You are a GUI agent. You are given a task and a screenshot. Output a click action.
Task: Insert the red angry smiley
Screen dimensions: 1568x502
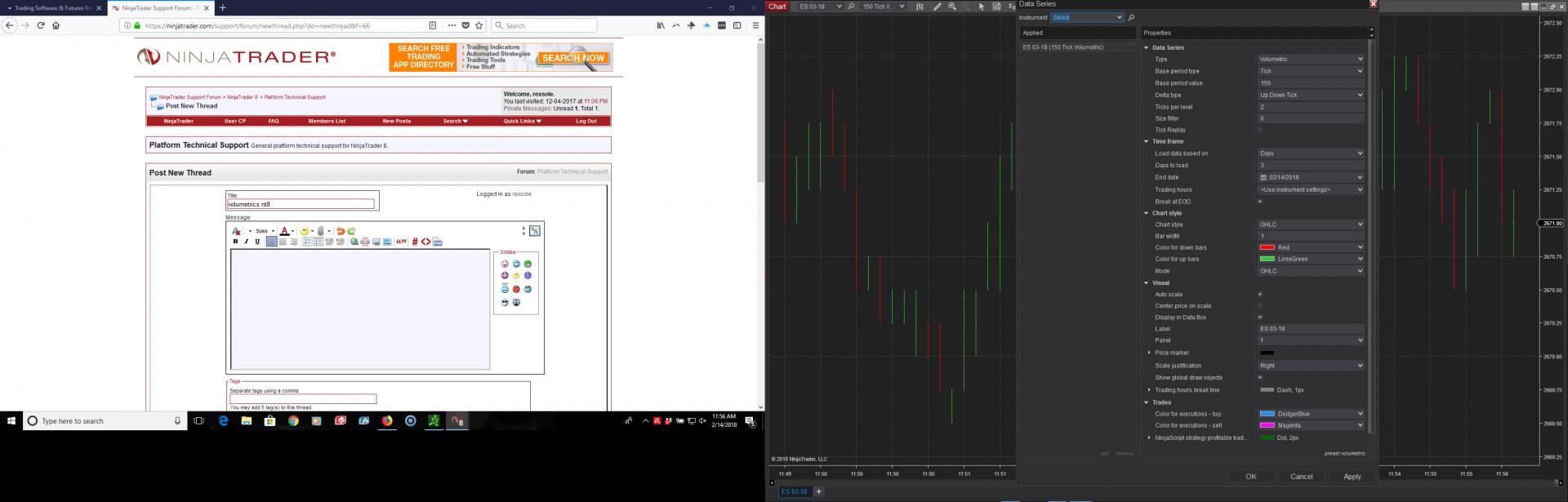click(516, 289)
